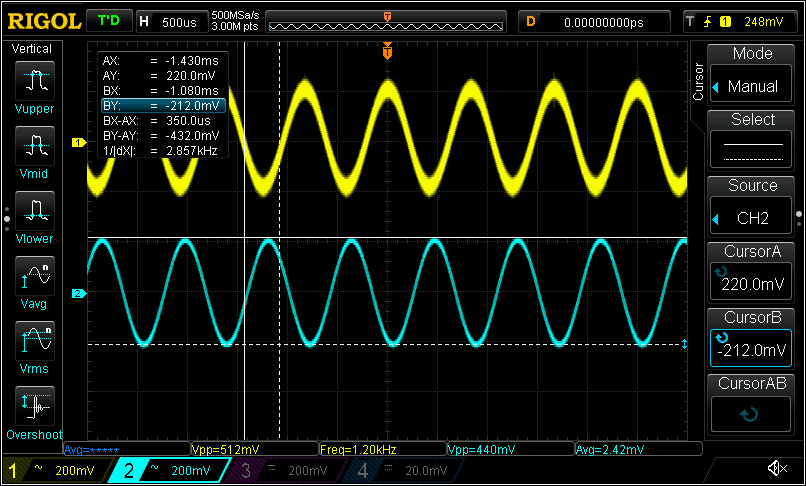The height and width of the screenshot is (486, 806).
Task: Open the cursor Select line type menu
Action: pyautogui.click(x=752, y=140)
